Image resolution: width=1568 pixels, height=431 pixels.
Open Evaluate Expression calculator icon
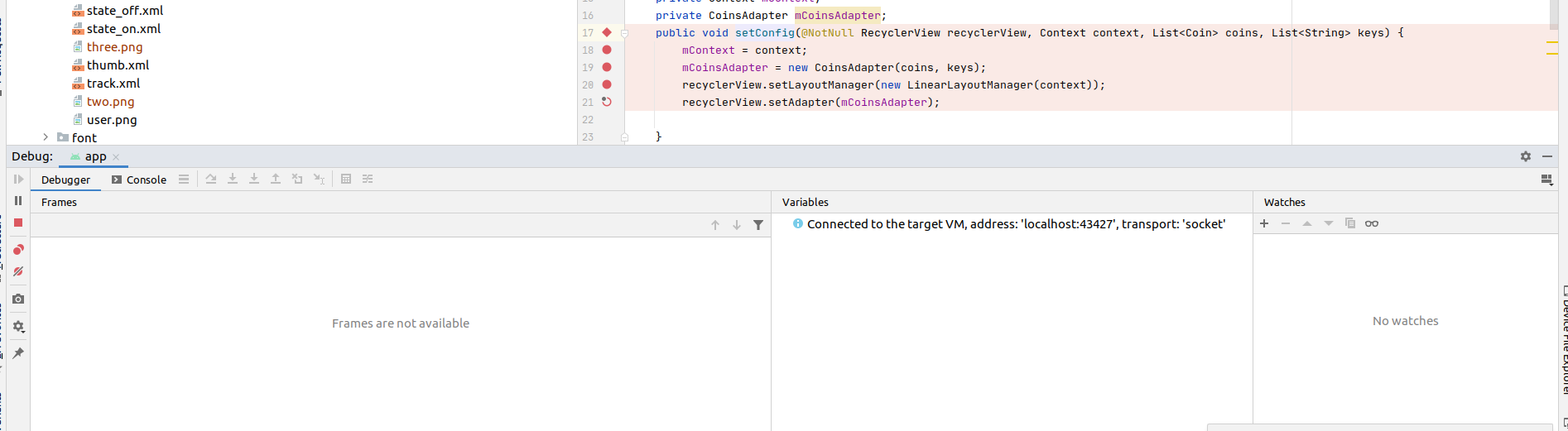(346, 179)
